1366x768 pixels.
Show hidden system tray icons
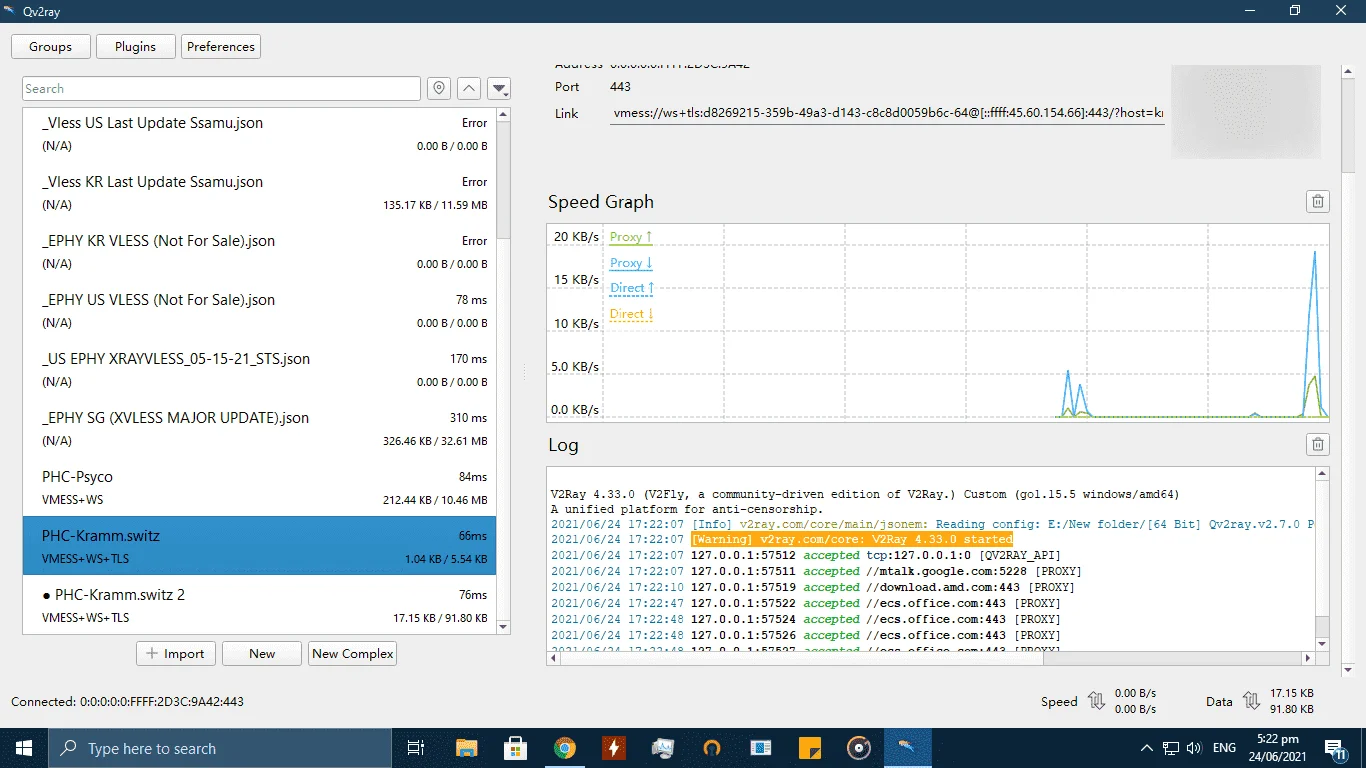coord(1147,748)
